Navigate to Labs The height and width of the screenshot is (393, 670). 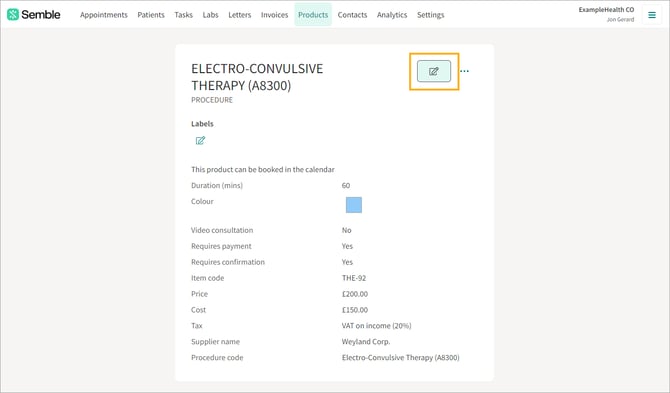pos(210,15)
